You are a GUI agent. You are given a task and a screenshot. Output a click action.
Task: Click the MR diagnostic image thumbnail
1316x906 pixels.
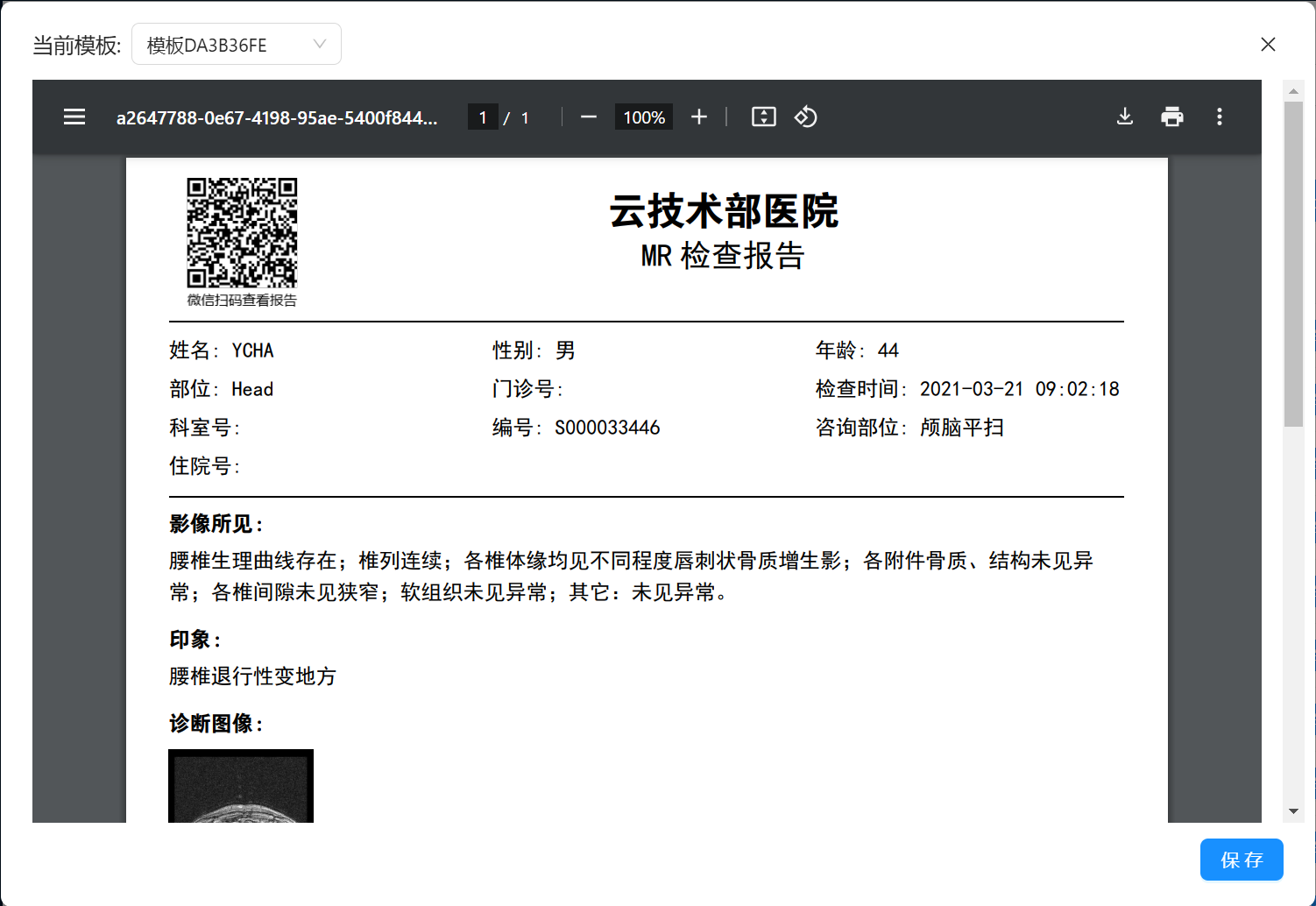pyautogui.click(x=241, y=786)
